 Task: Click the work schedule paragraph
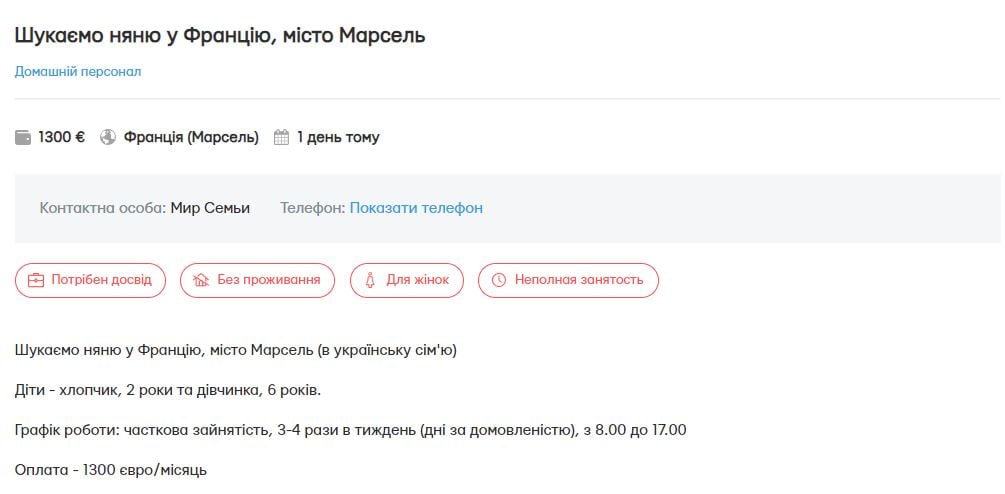[x=350, y=430]
